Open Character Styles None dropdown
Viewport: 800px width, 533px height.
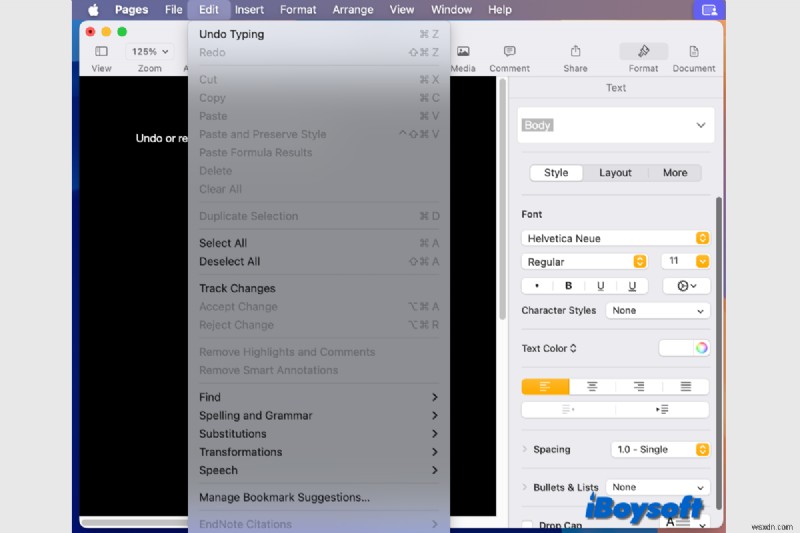(x=658, y=311)
